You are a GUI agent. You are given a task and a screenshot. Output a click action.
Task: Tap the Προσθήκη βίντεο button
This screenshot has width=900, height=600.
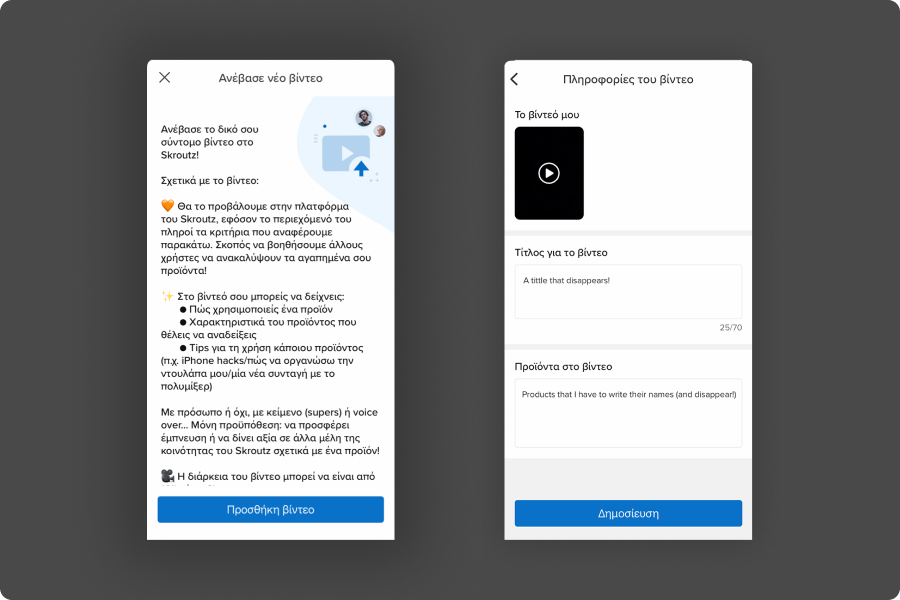tap(271, 510)
